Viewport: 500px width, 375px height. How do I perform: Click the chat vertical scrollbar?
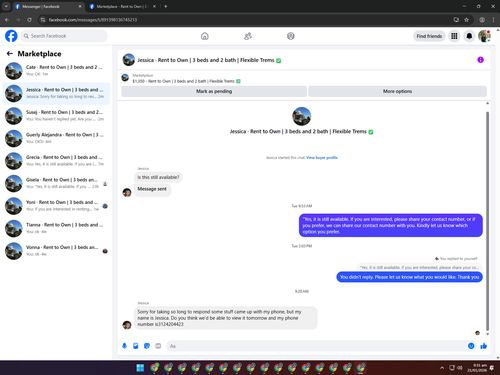(487, 221)
